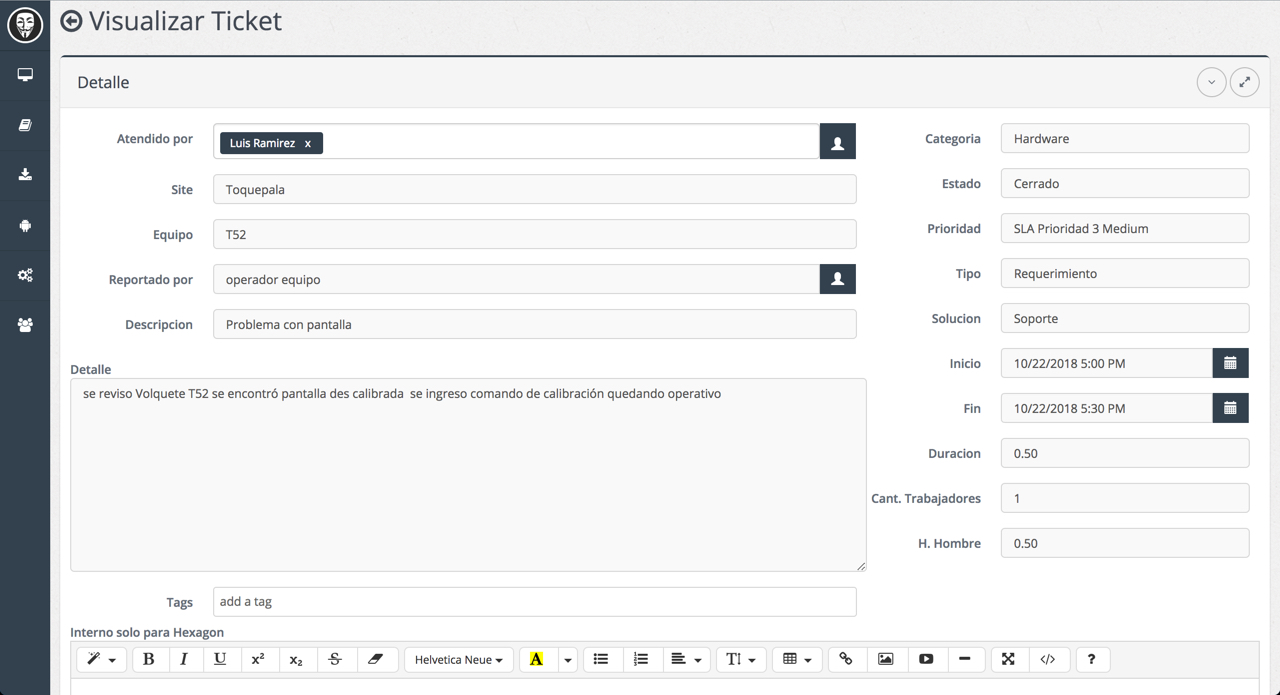Image resolution: width=1280 pixels, height=695 pixels.
Task: Toggle code view in editor
Action: (x=1048, y=659)
